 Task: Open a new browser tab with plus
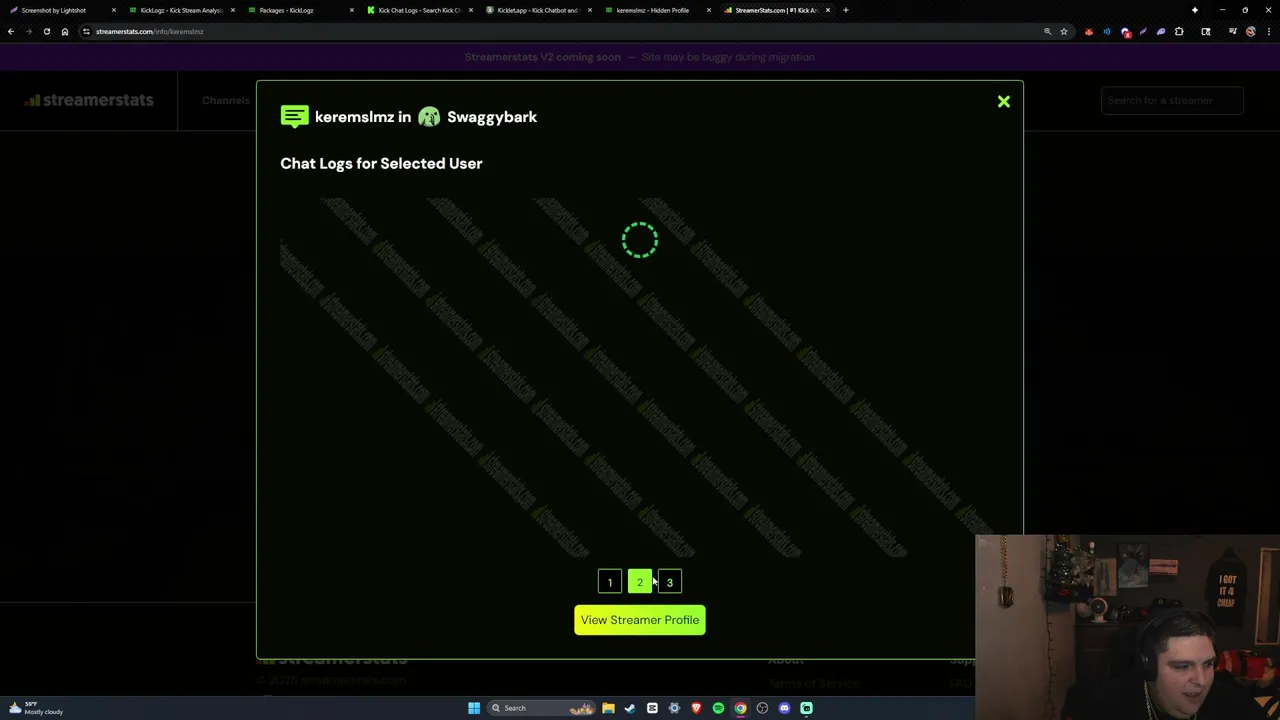[x=846, y=10]
